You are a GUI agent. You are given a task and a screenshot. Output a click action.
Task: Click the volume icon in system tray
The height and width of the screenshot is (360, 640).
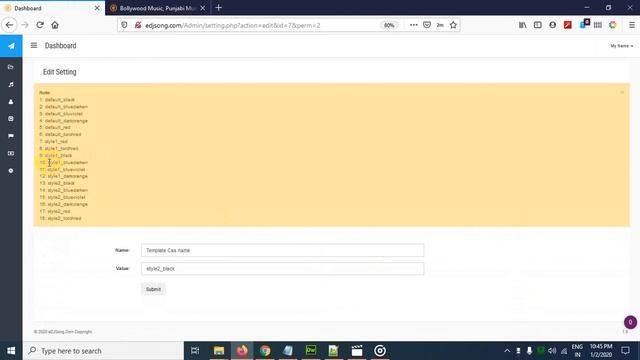[x=552, y=351]
